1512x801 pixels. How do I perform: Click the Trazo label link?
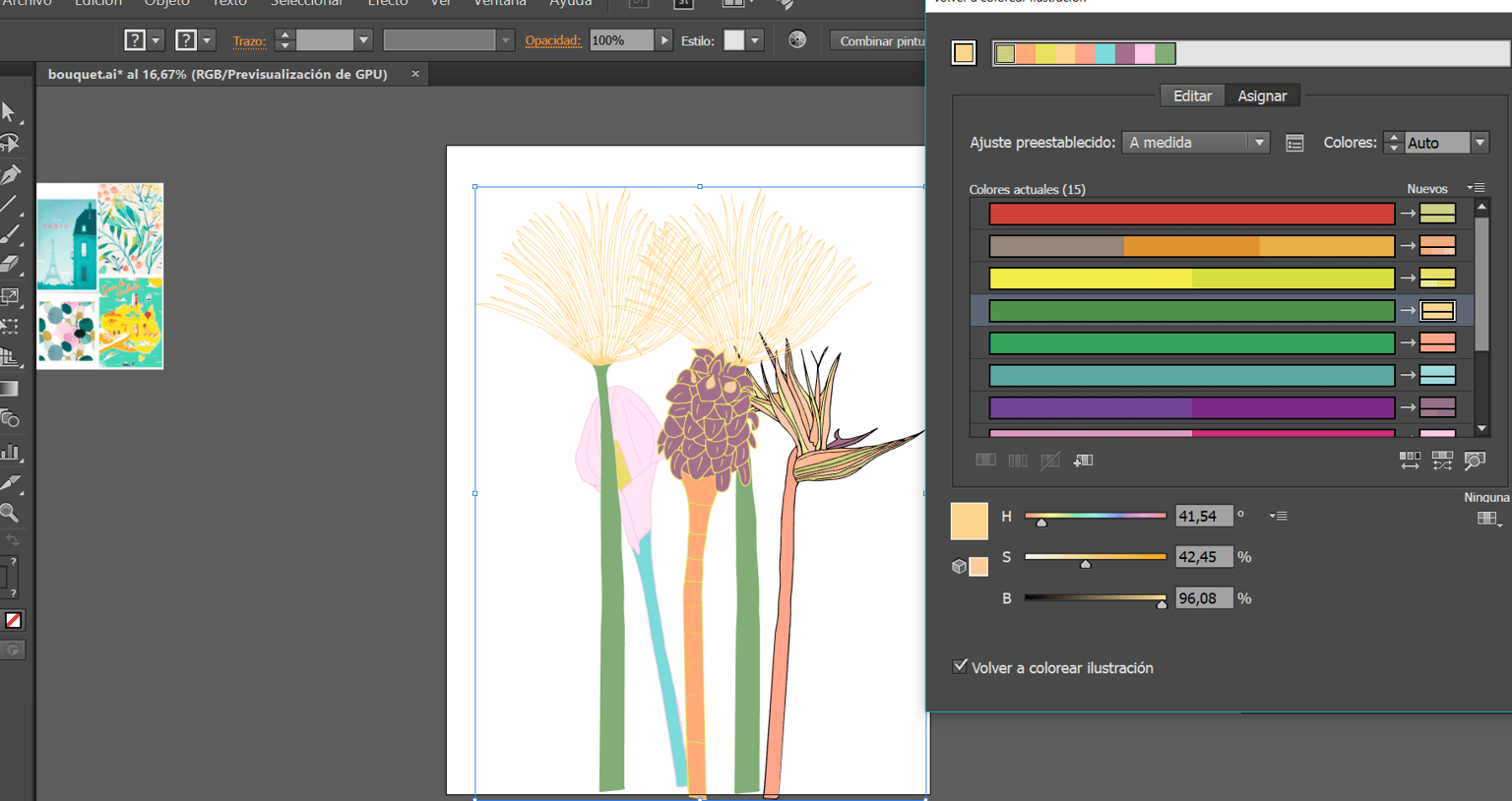[249, 40]
